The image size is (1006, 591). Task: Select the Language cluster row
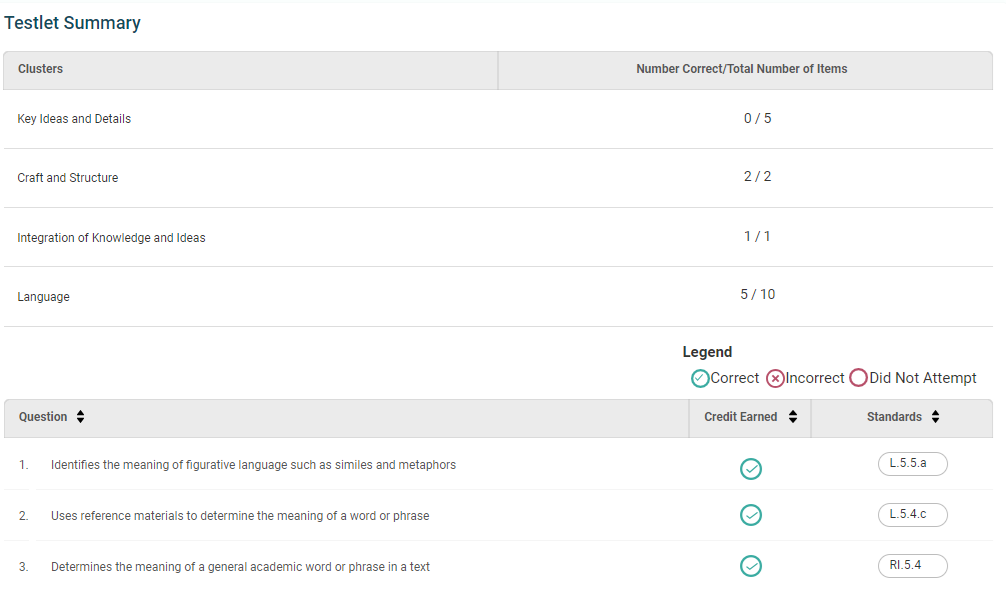498,296
